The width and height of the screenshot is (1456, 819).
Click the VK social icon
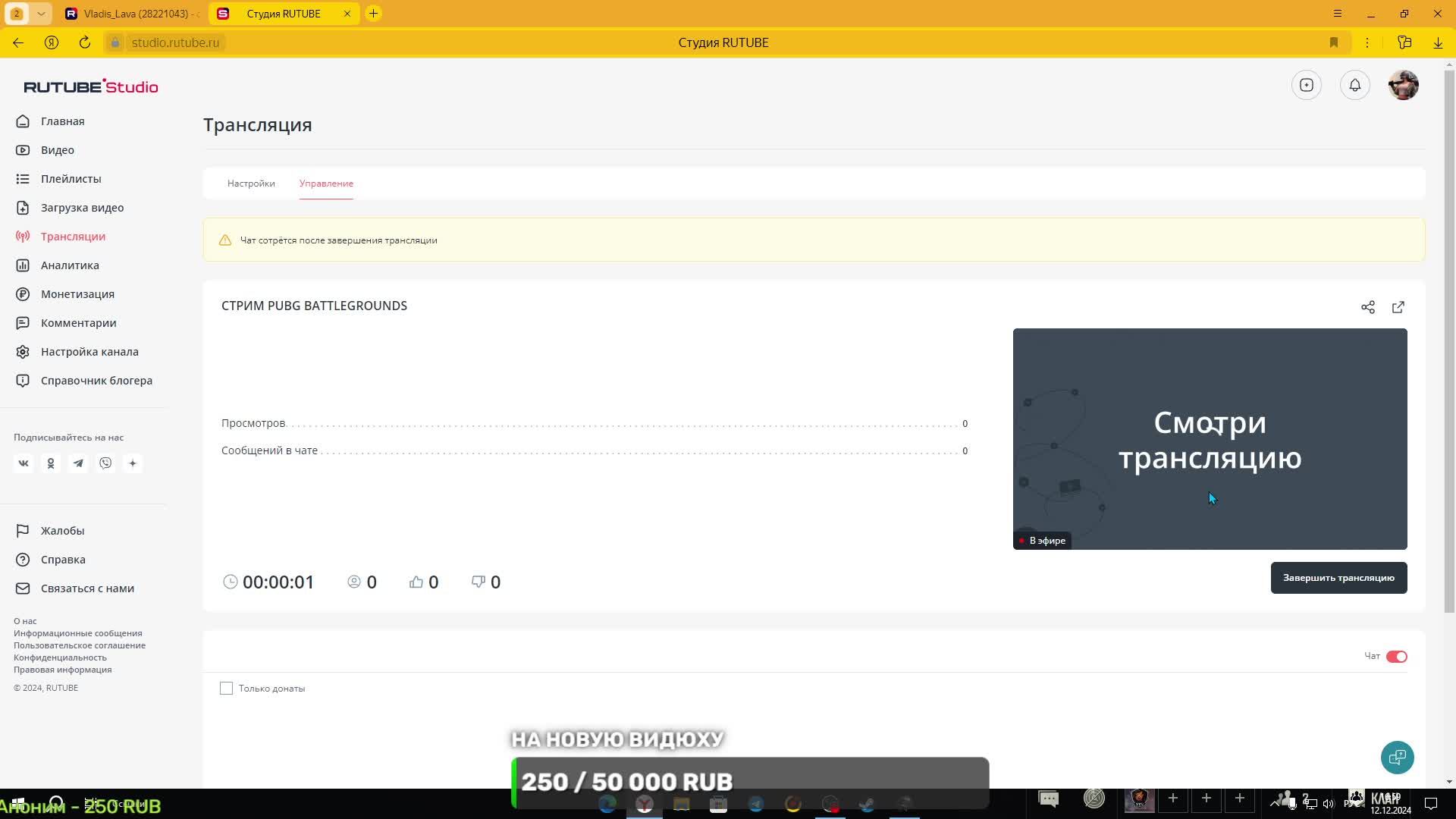tap(24, 463)
